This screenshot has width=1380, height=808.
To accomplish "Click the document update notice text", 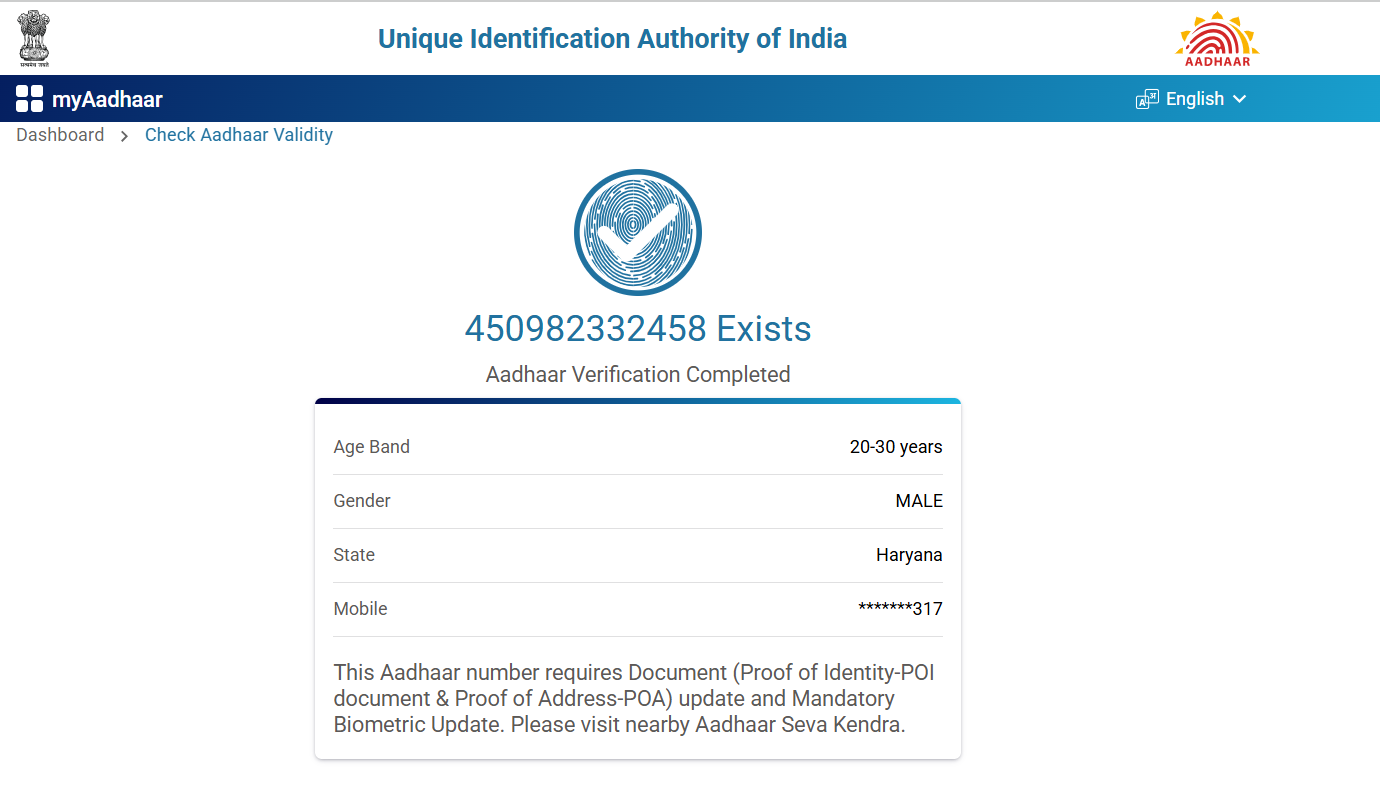I will 634,698.
